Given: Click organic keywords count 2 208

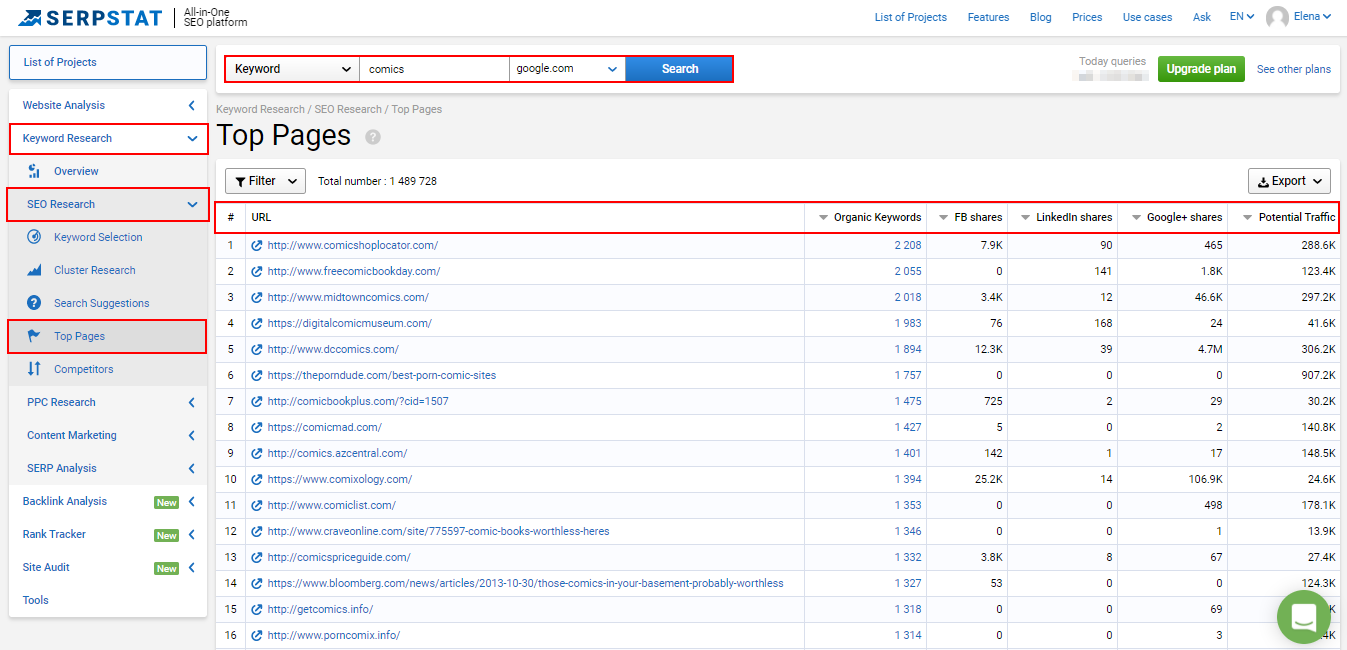Looking at the screenshot, I should coord(908,245).
